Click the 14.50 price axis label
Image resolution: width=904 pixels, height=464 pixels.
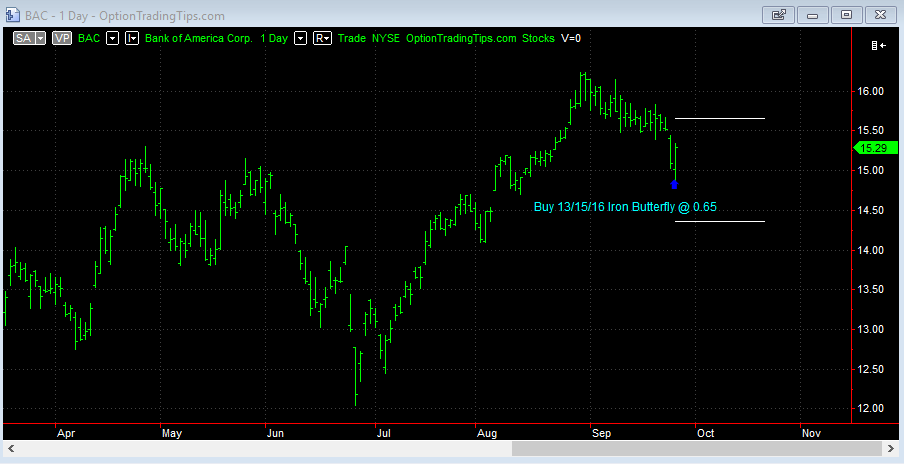[870, 210]
